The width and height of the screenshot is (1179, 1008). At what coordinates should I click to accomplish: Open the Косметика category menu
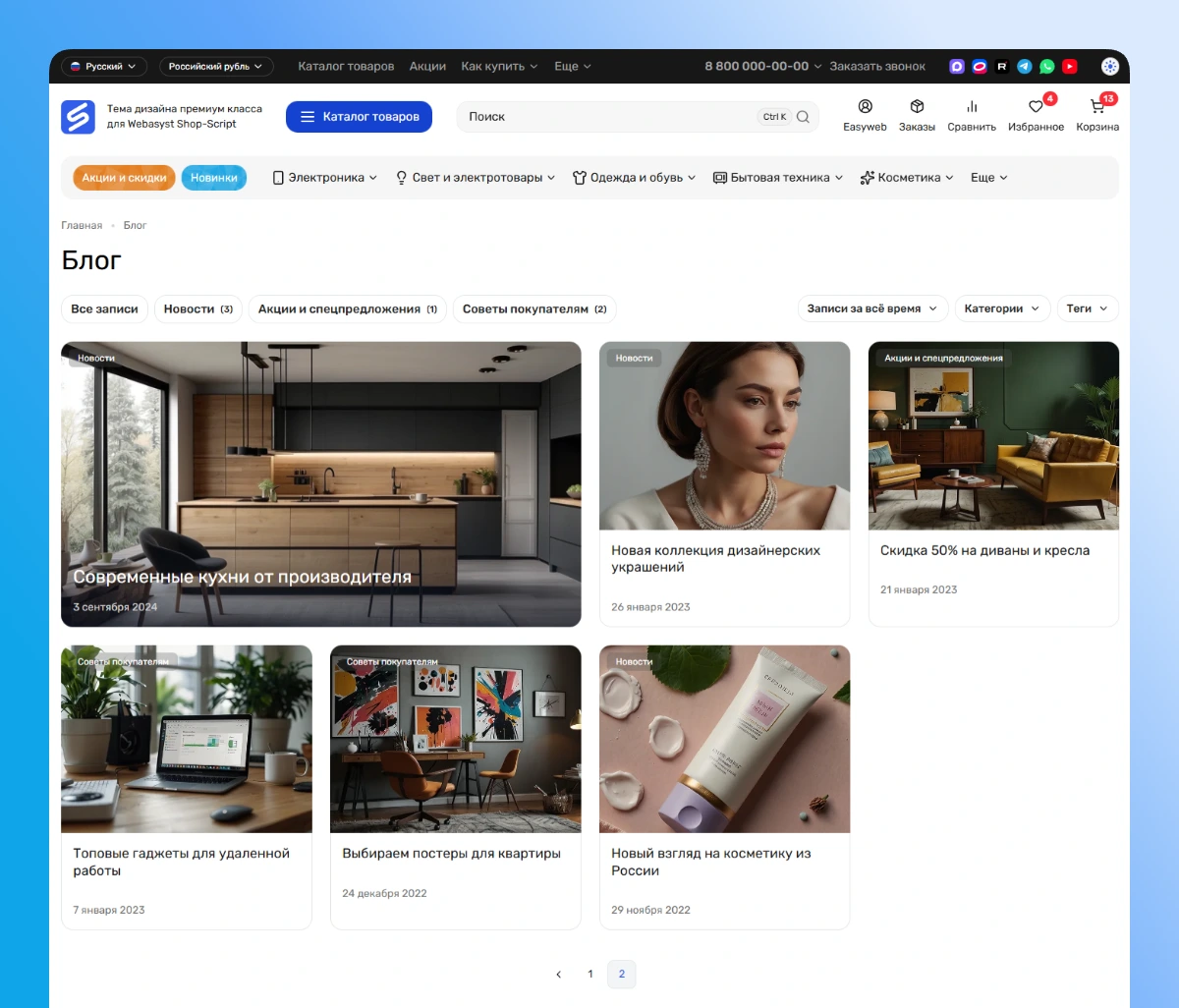pos(907,178)
